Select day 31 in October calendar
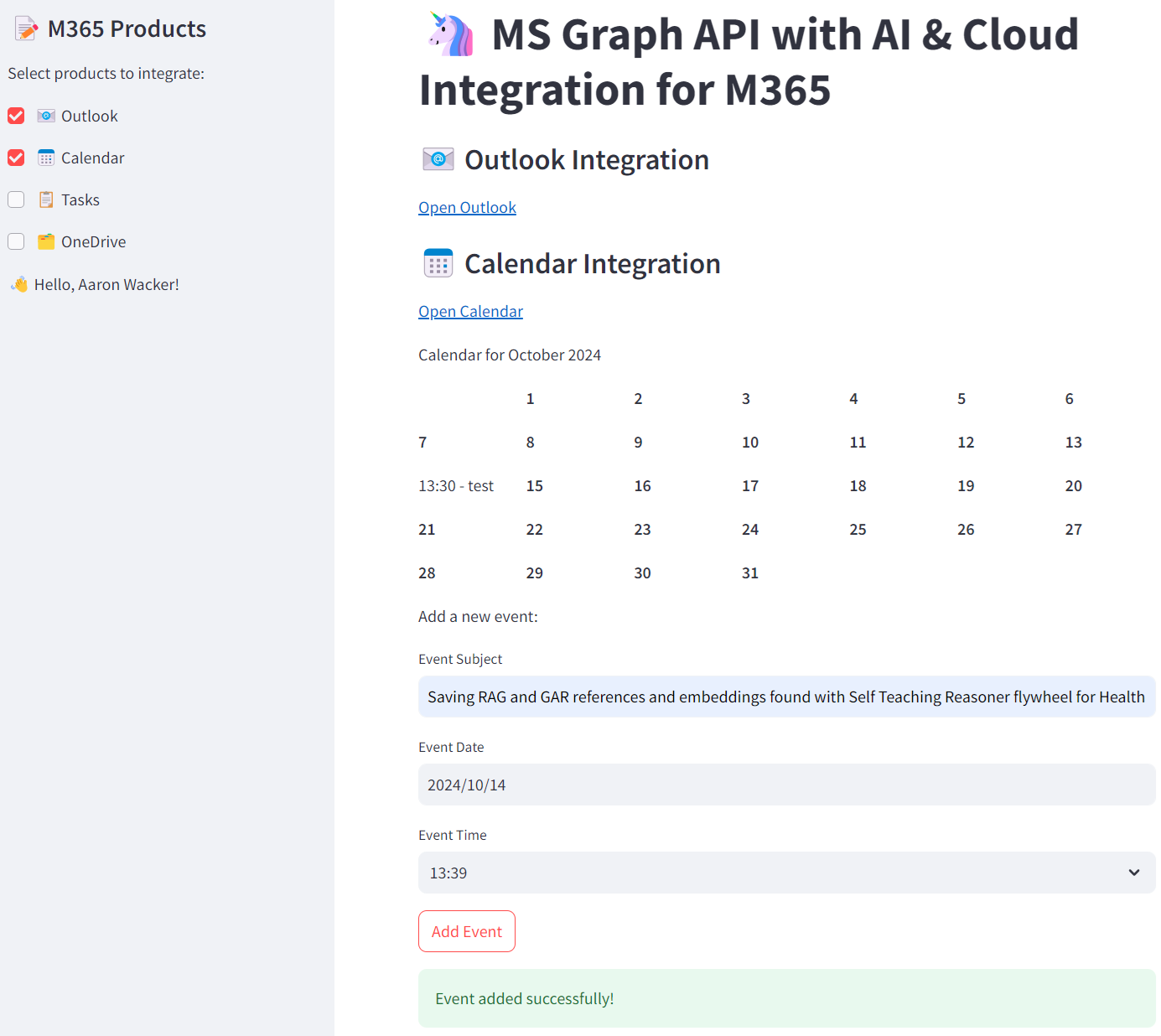The image size is (1161, 1036). [x=749, y=573]
